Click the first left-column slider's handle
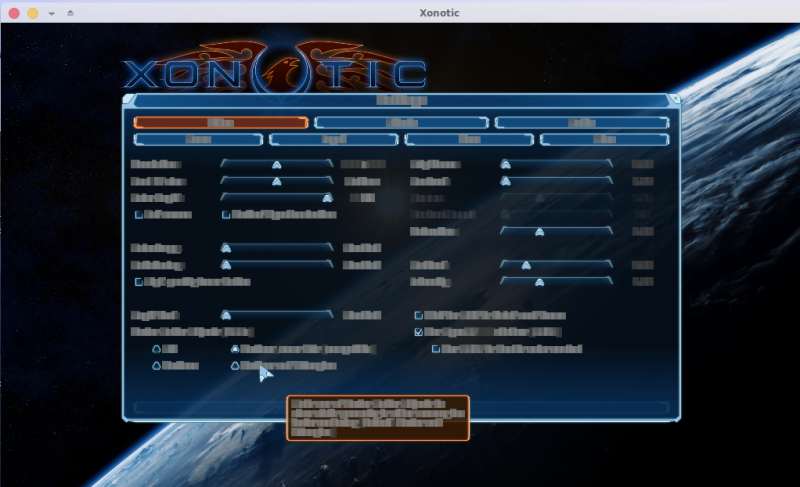This screenshot has height=487, width=800. pos(277,165)
